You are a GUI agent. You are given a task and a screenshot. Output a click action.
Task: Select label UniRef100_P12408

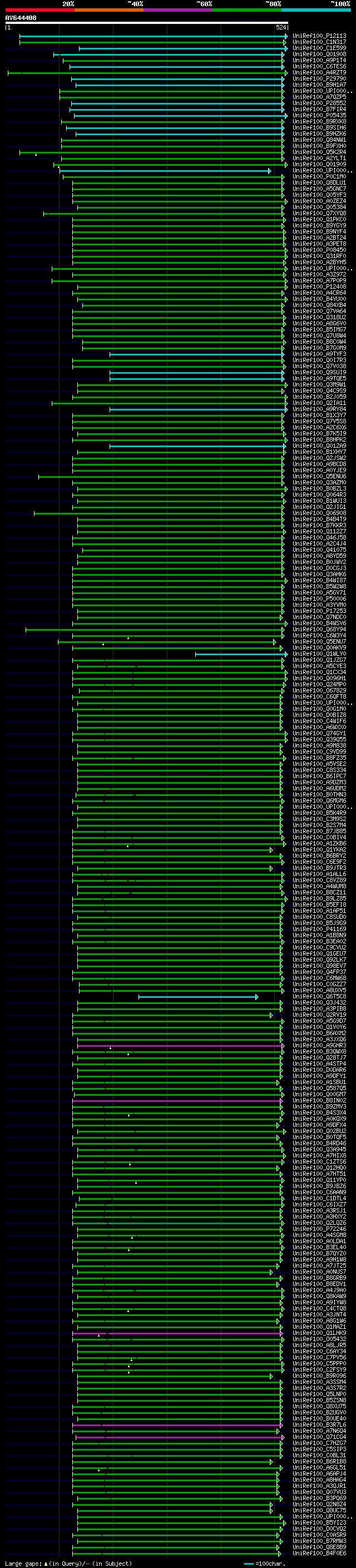pos(319,286)
